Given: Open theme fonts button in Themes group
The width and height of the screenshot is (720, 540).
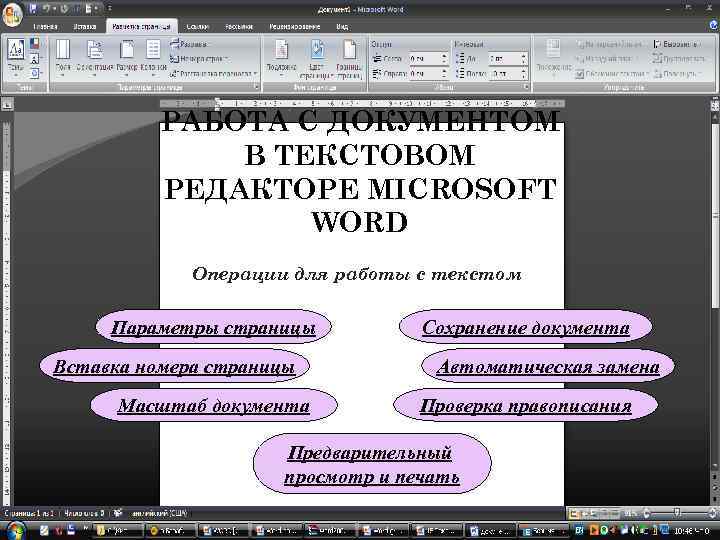Looking at the screenshot, I should [35, 59].
